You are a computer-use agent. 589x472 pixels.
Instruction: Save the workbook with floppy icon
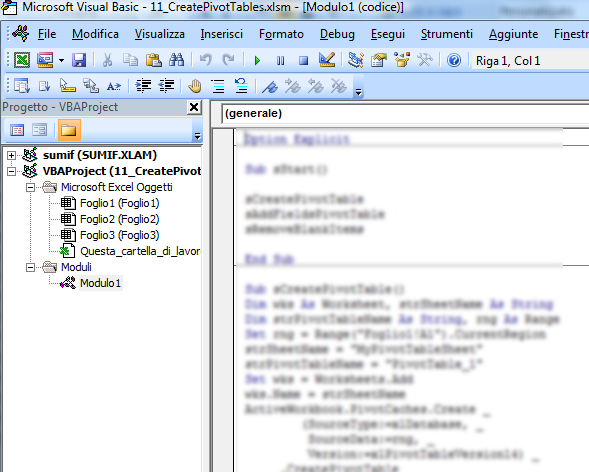(x=79, y=60)
